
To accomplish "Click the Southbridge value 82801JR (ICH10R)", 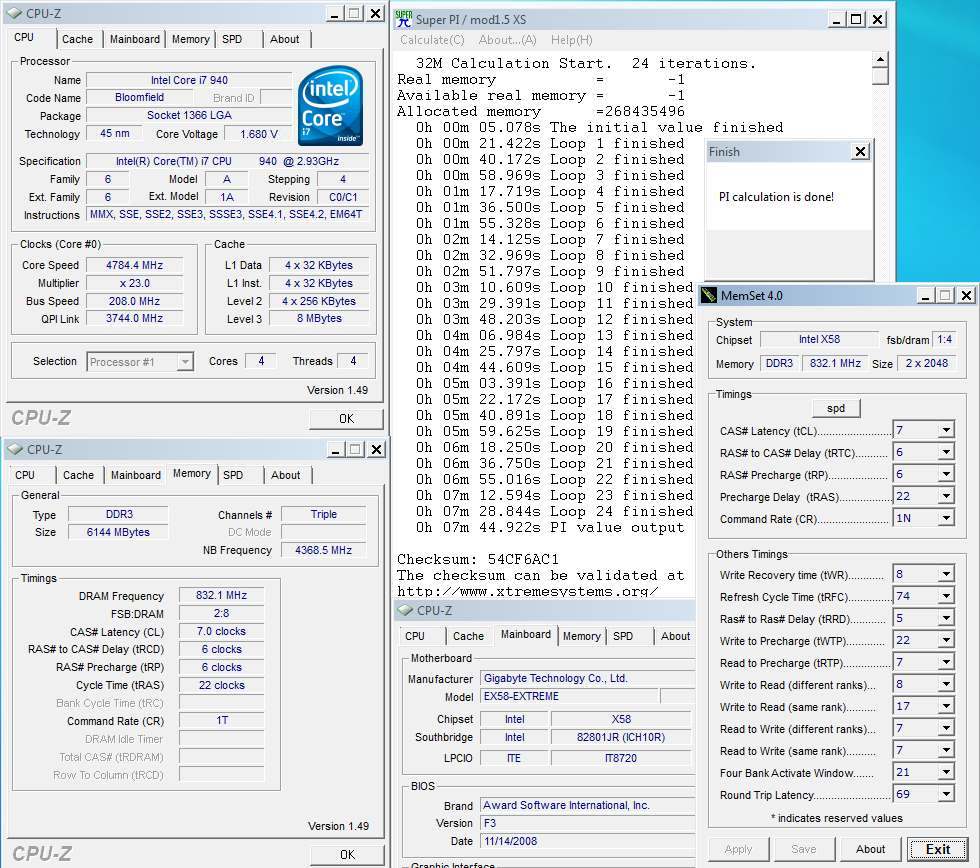I will coord(621,737).
